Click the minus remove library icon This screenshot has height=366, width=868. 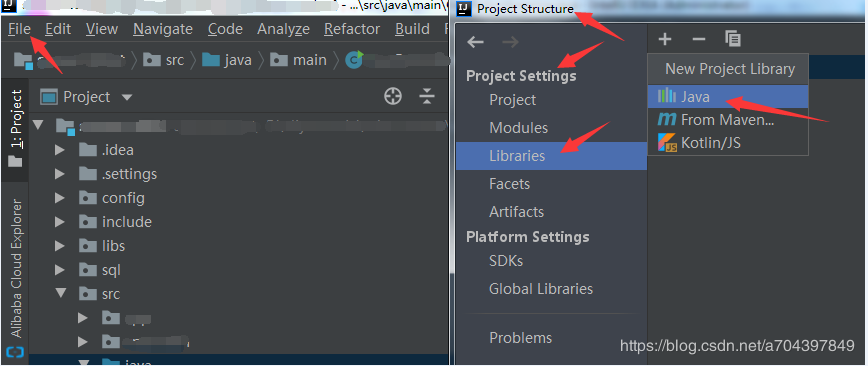coord(699,39)
